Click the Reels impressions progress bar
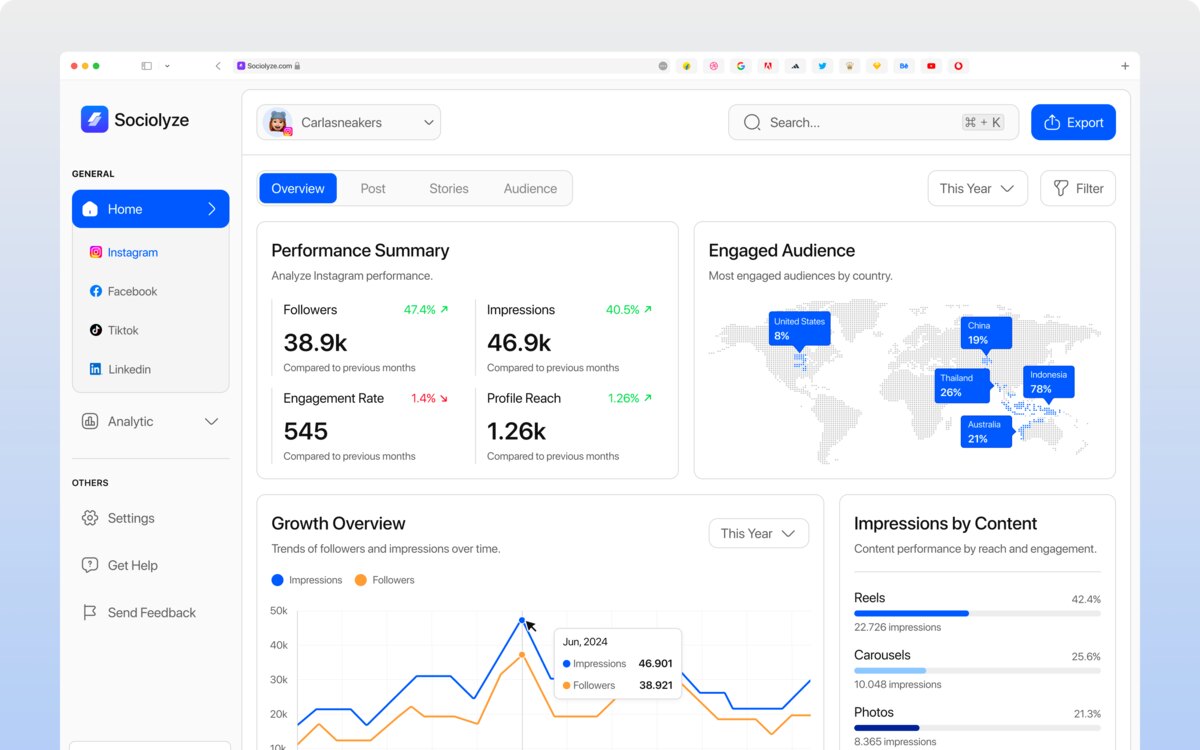Screen dimensions: 1200x750 977,613
